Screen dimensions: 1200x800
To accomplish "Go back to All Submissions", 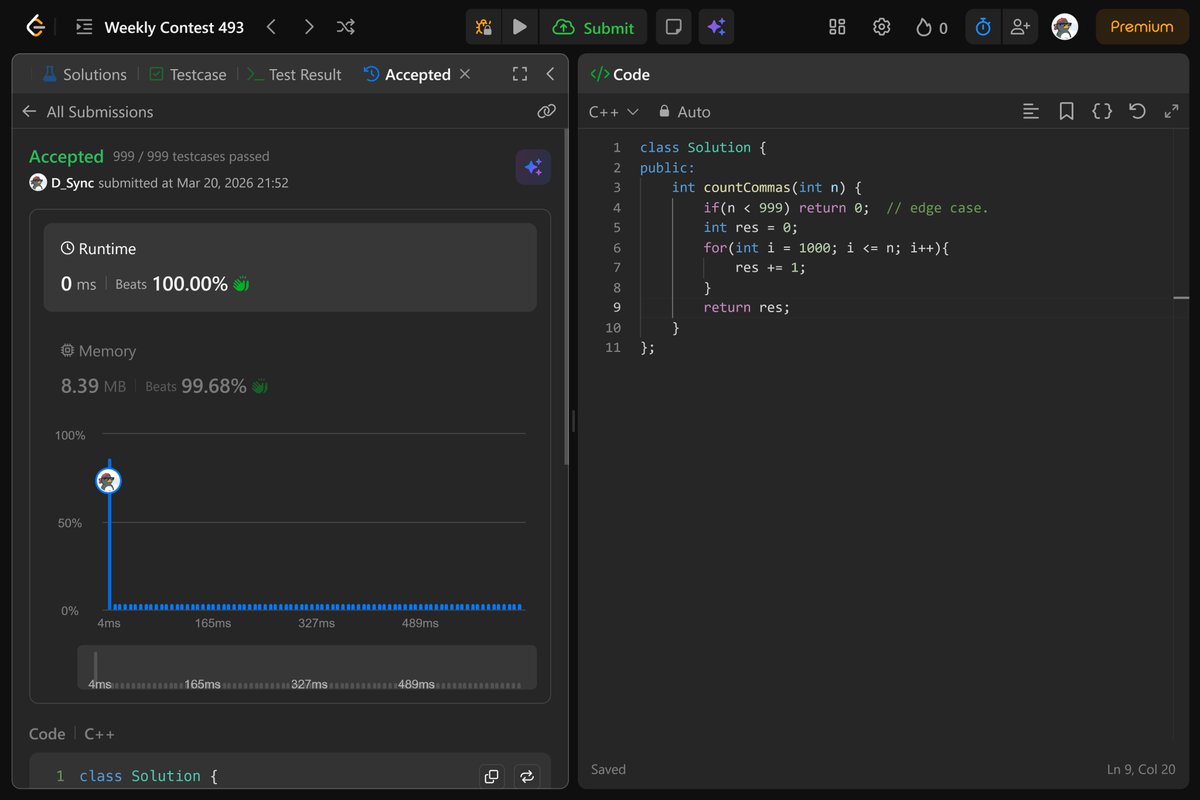I will click(88, 112).
